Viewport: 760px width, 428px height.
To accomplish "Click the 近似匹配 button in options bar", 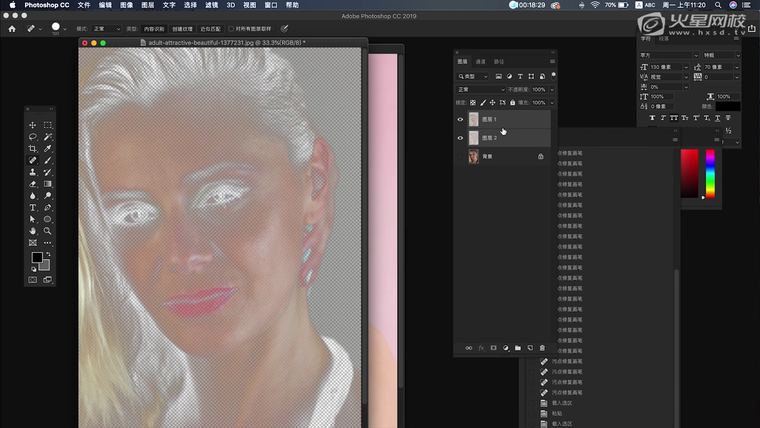I will [211, 29].
